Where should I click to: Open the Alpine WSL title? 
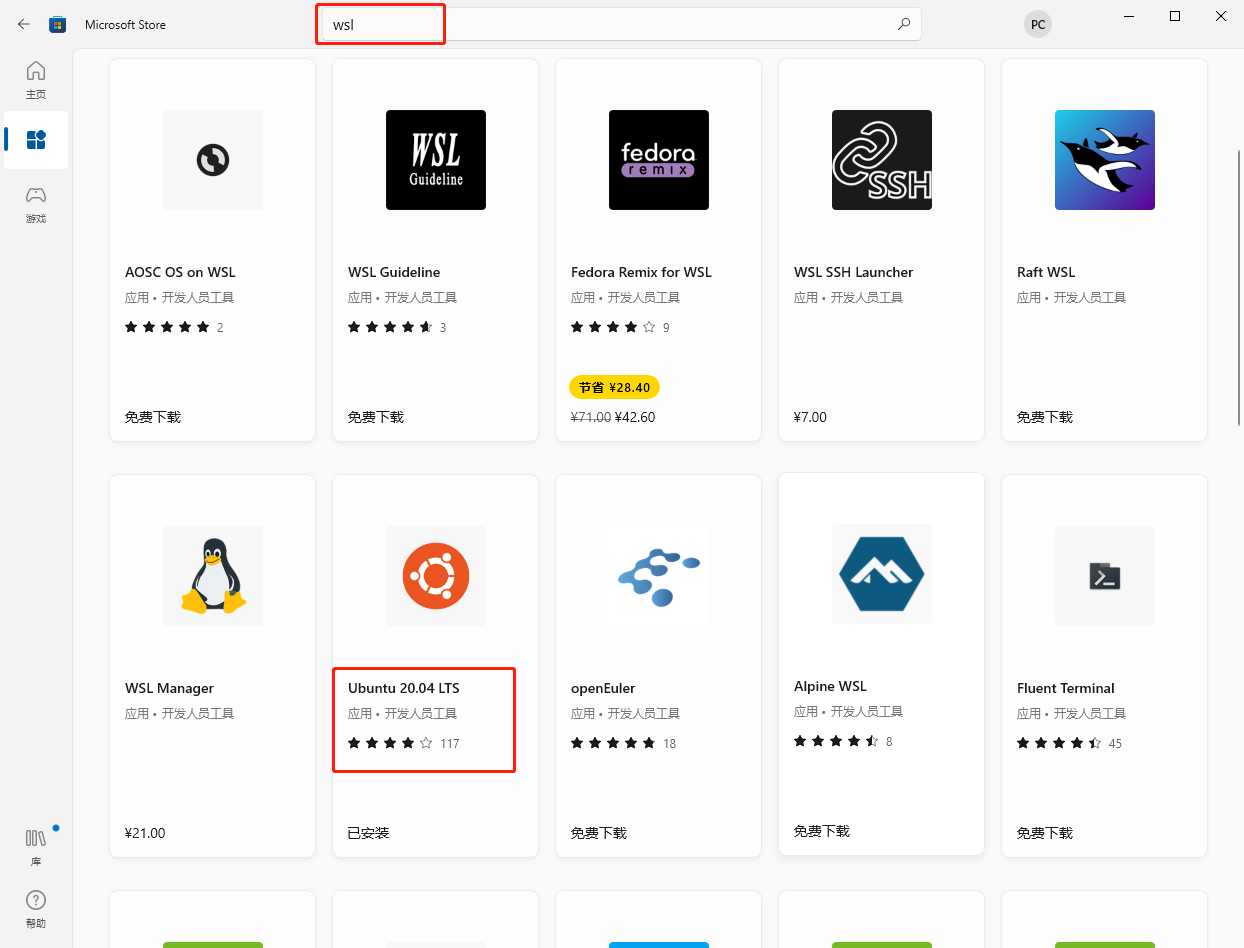[x=830, y=686]
